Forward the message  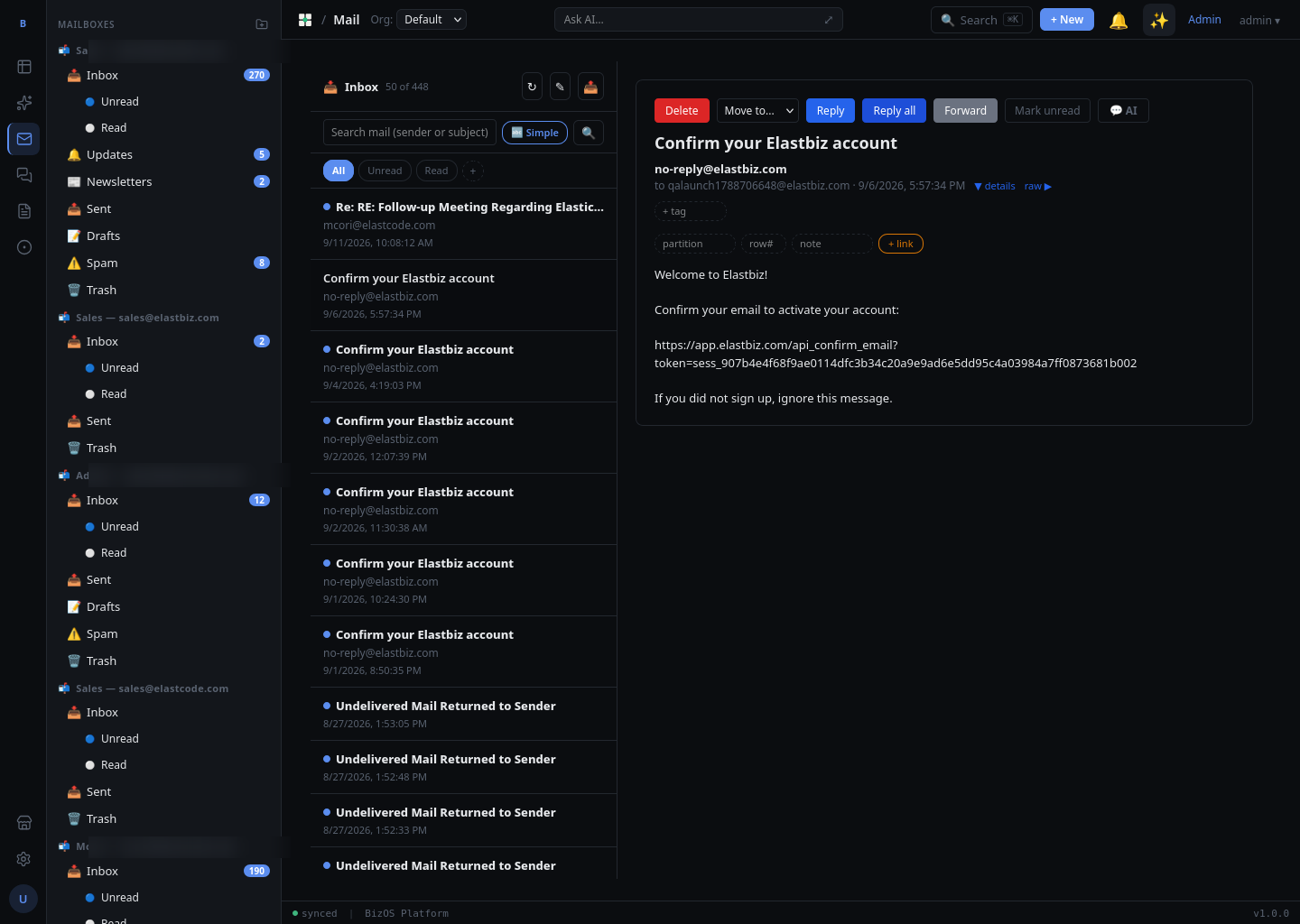(x=965, y=110)
